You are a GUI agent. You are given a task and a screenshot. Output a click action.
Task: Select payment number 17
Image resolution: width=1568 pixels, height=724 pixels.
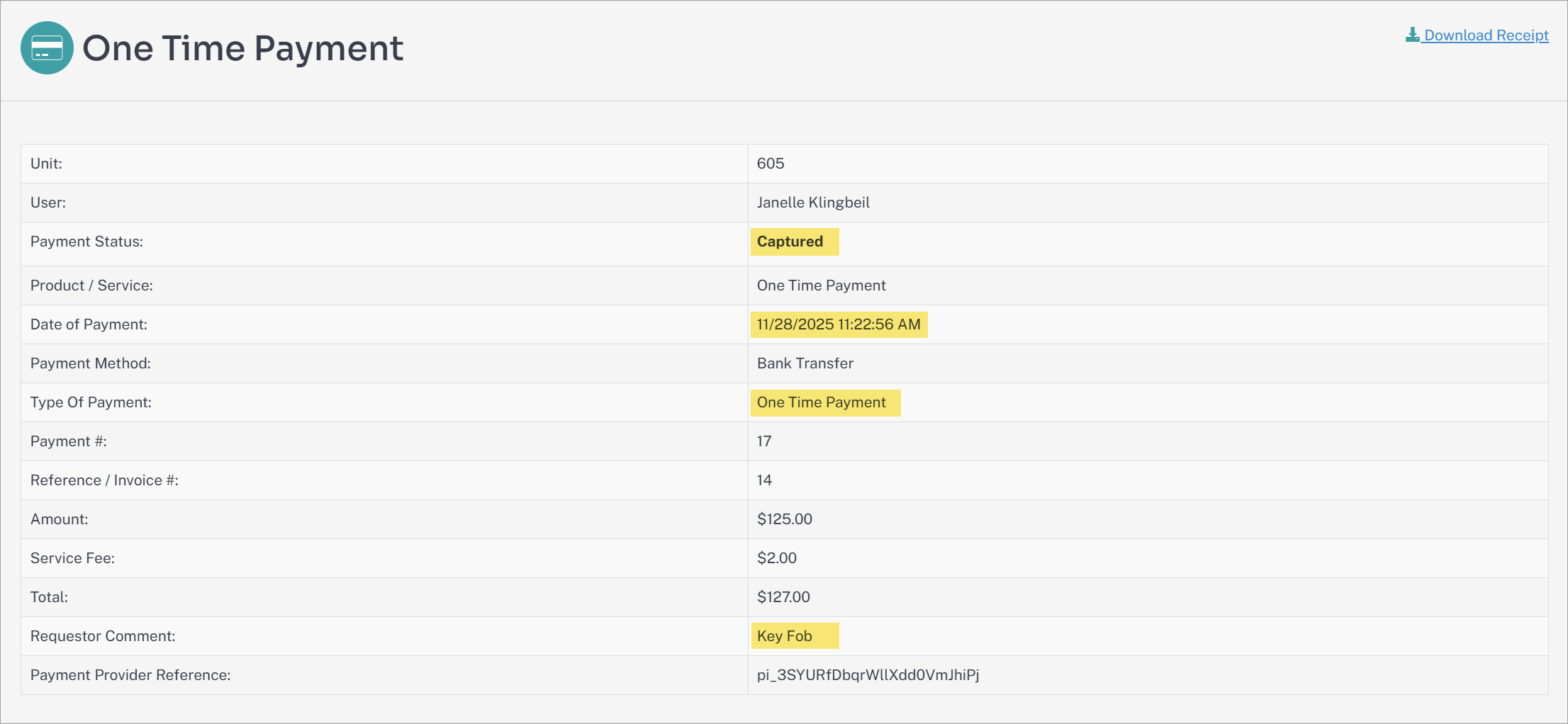coord(764,441)
